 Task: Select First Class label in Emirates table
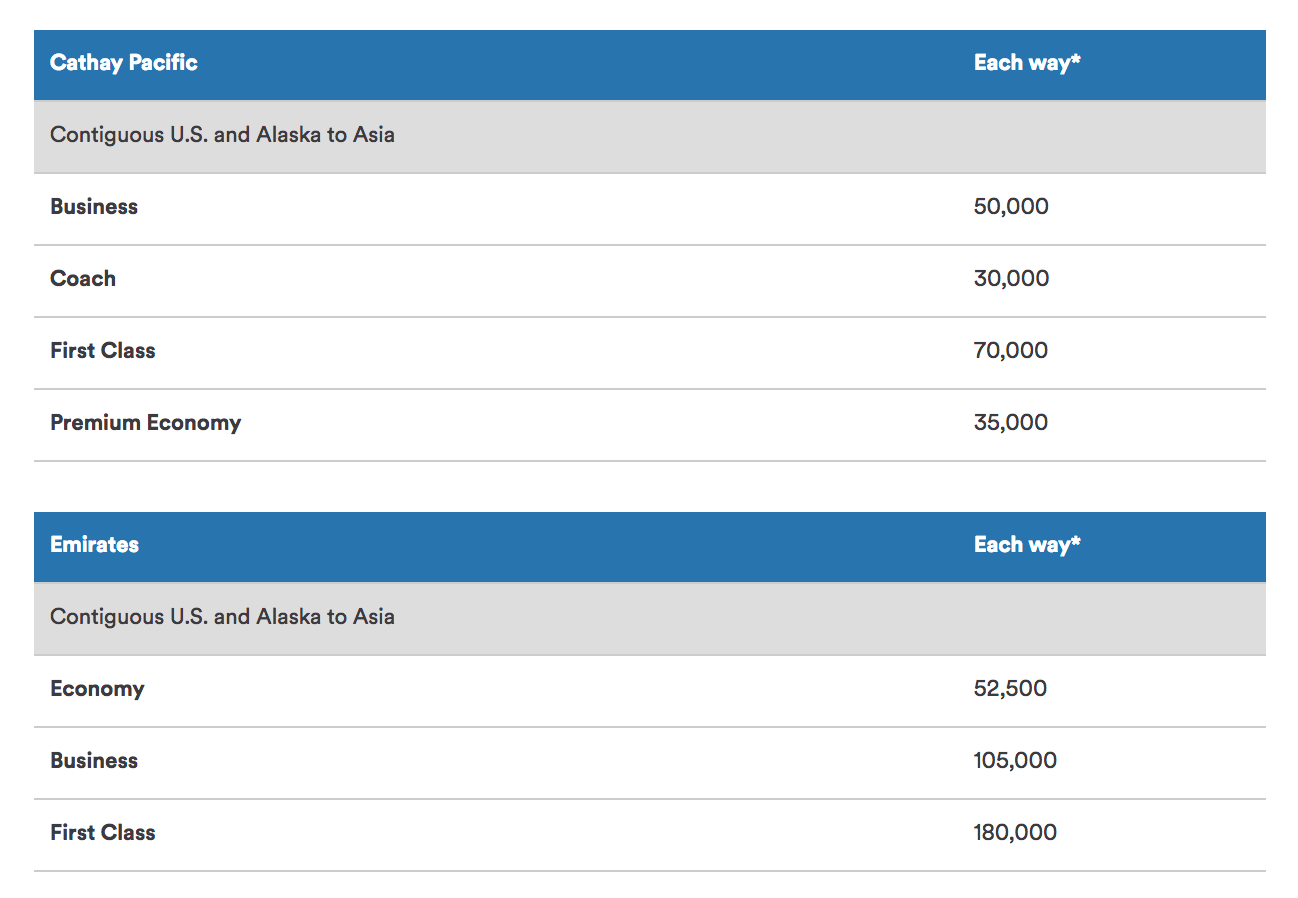[103, 833]
